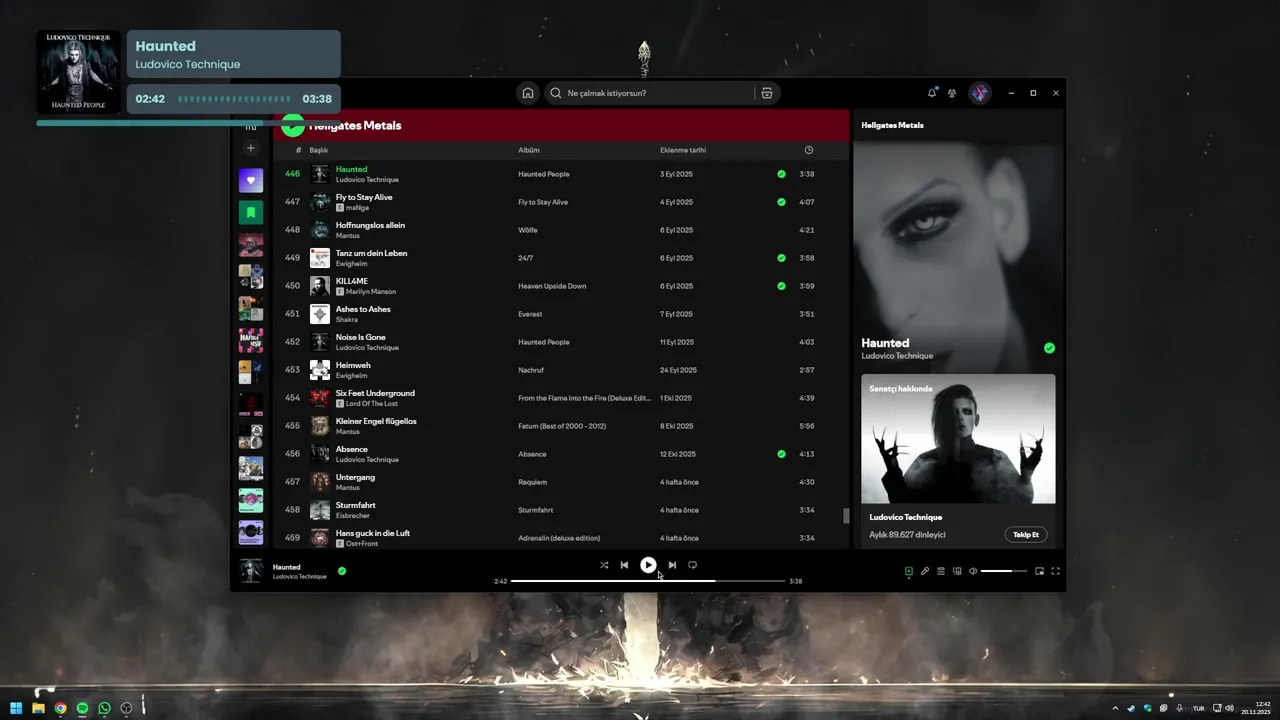
Task: Select the Noise Is Gone track
Action: click(361, 337)
